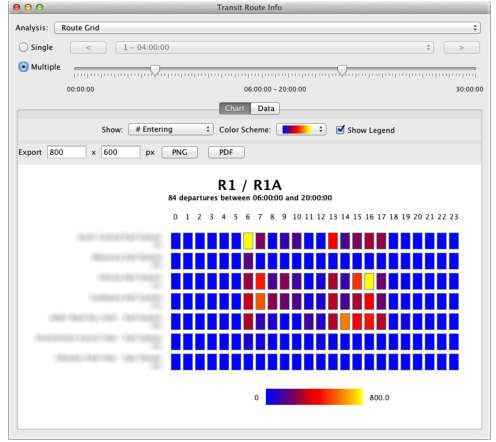Switch to the Data tab
Screen dimensions: 496x442
click(265, 108)
